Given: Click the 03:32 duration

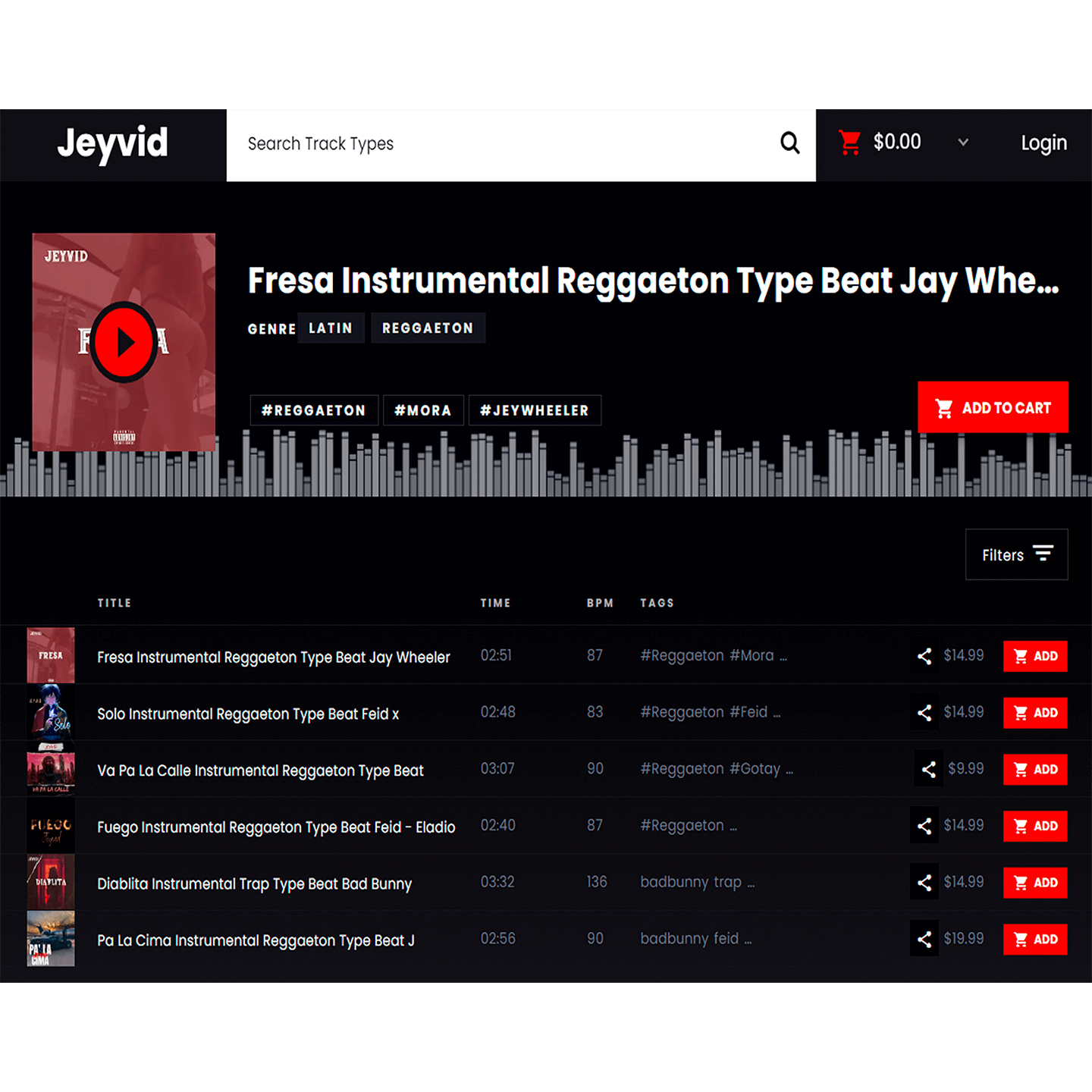Looking at the screenshot, I should (x=497, y=882).
